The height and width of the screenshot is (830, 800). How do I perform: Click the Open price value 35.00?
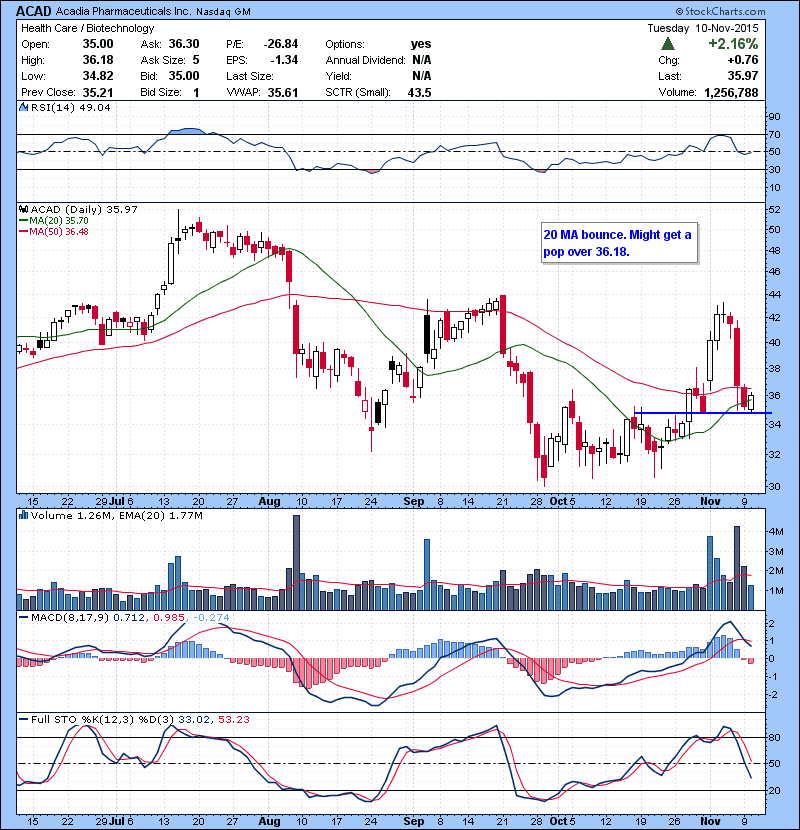pyautogui.click(x=98, y=44)
